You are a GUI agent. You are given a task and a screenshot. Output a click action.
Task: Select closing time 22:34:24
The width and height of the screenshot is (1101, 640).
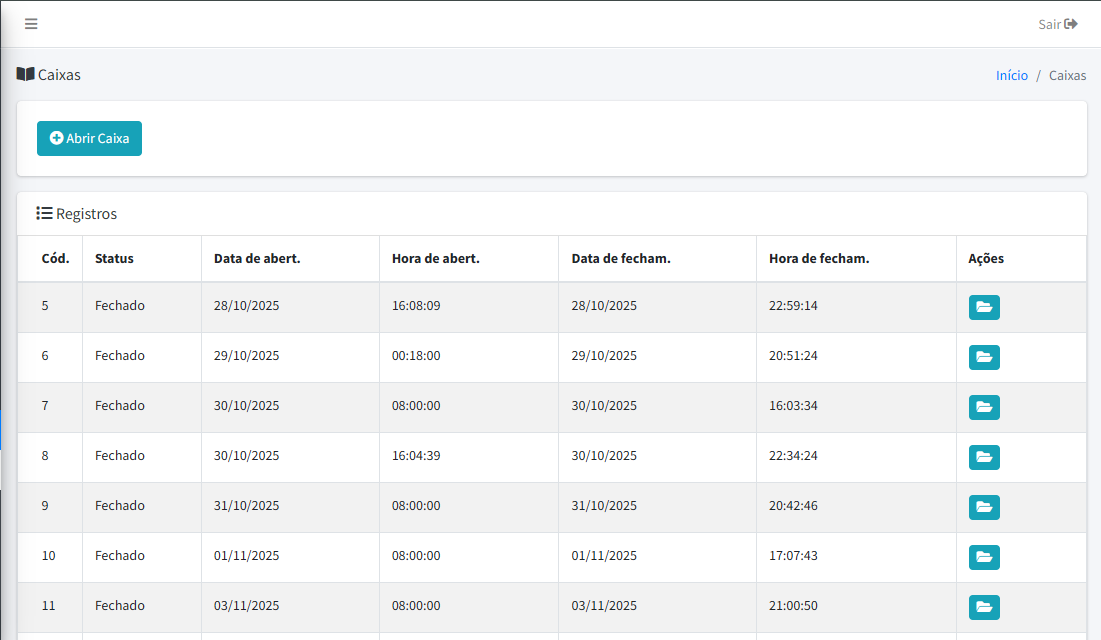[x=793, y=455]
